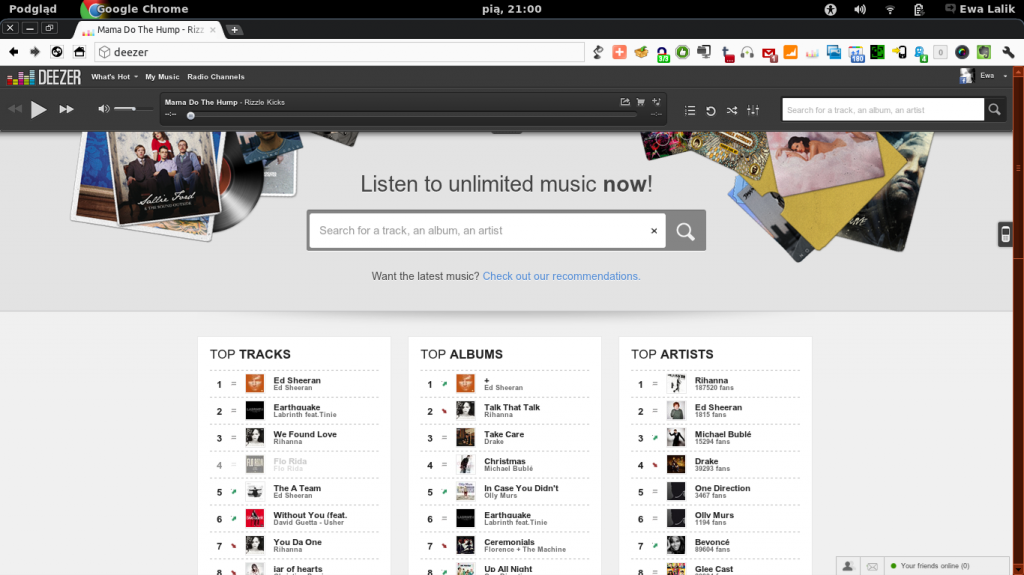Toggle repeat mode in the player
This screenshot has height=575, width=1024.
(x=711, y=110)
